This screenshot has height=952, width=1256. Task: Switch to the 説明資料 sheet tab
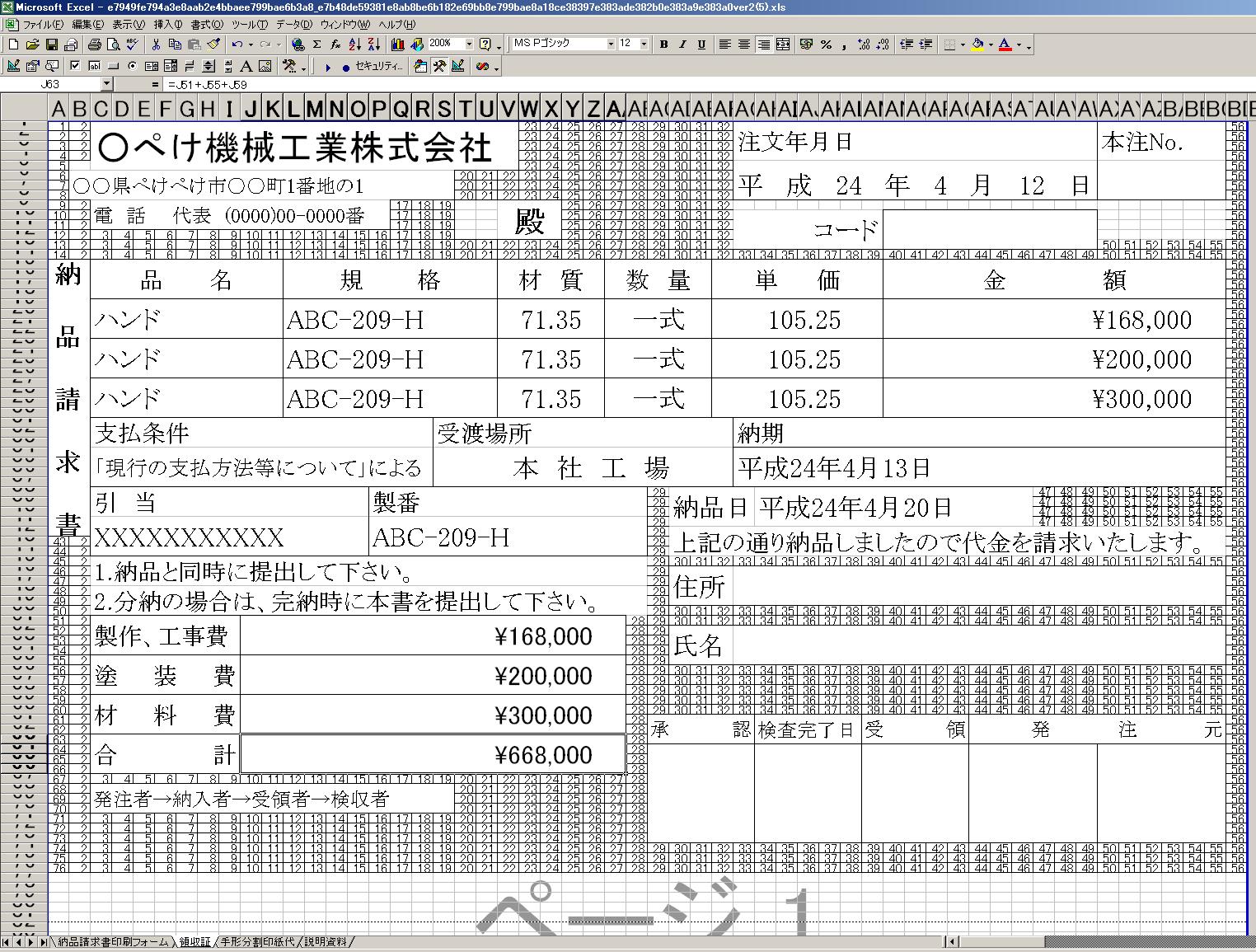pos(326,941)
